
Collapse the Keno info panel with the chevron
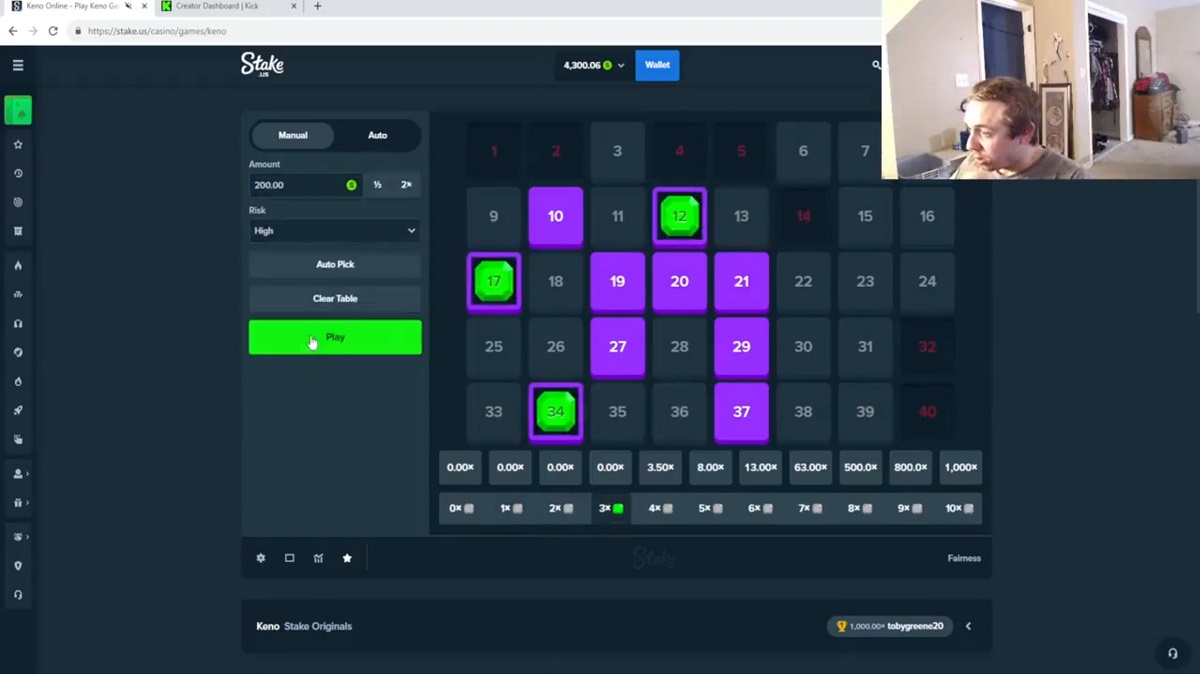point(968,626)
